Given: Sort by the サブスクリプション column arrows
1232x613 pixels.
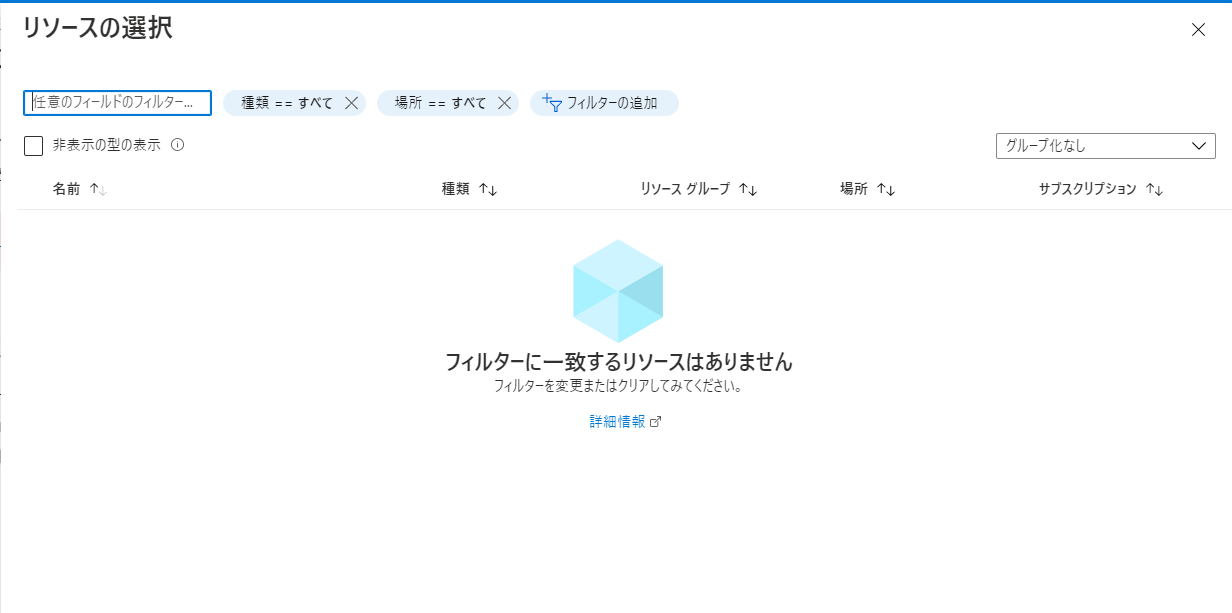Looking at the screenshot, I should point(1154,189).
